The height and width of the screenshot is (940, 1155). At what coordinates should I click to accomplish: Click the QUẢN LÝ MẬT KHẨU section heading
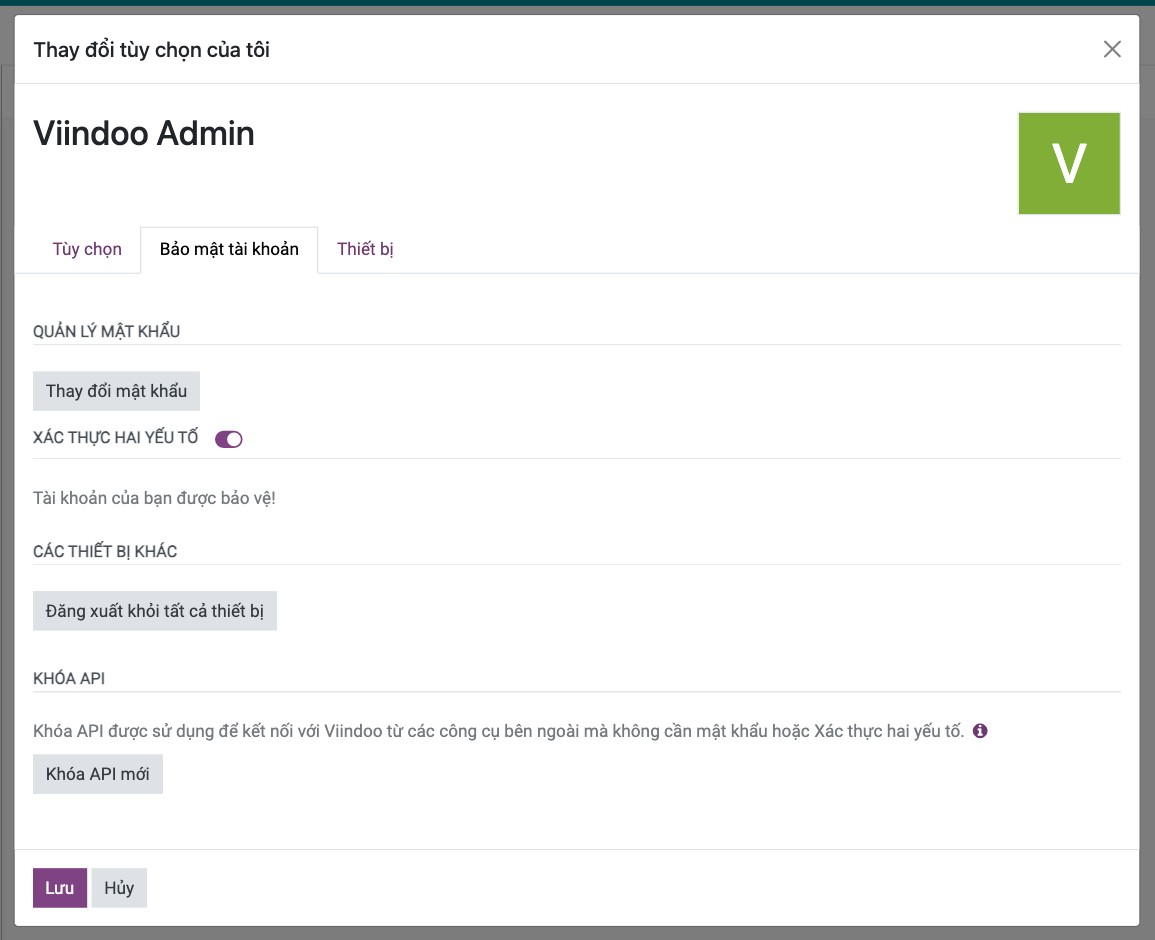click(x=107, y=332)
